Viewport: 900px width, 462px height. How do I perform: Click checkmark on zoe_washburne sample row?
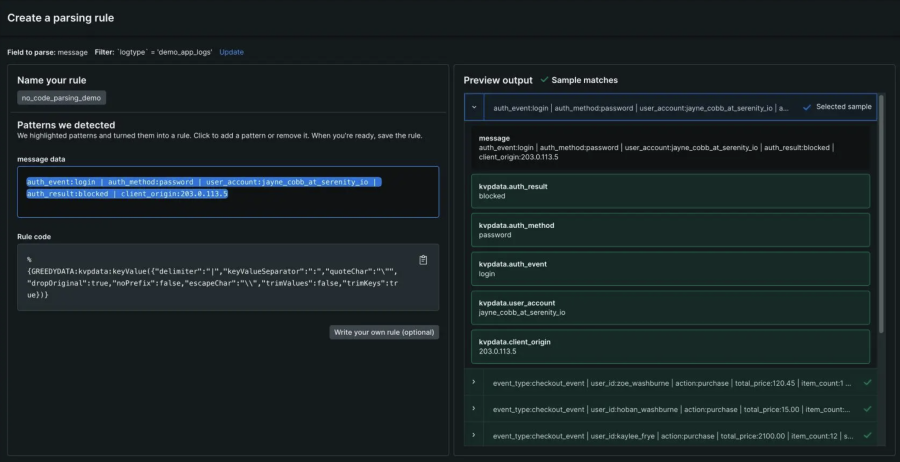click(867, 383)
